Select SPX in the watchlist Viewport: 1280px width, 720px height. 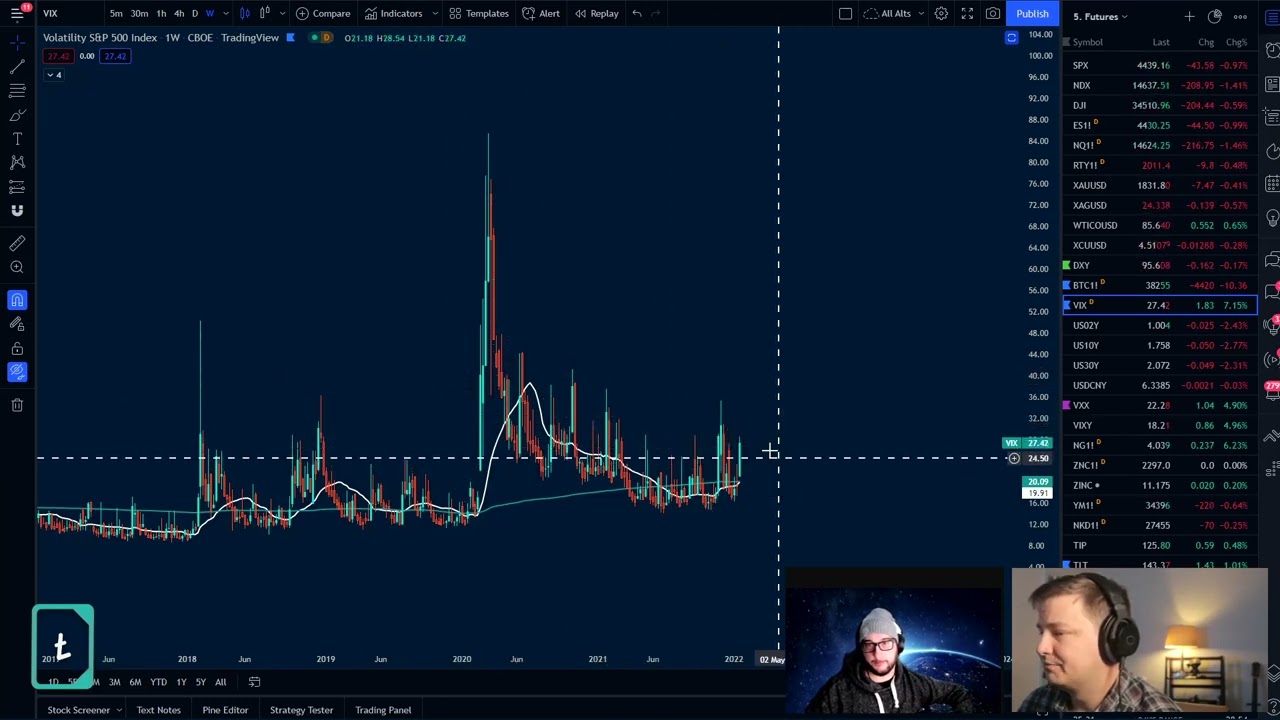tap(1160, 65)
